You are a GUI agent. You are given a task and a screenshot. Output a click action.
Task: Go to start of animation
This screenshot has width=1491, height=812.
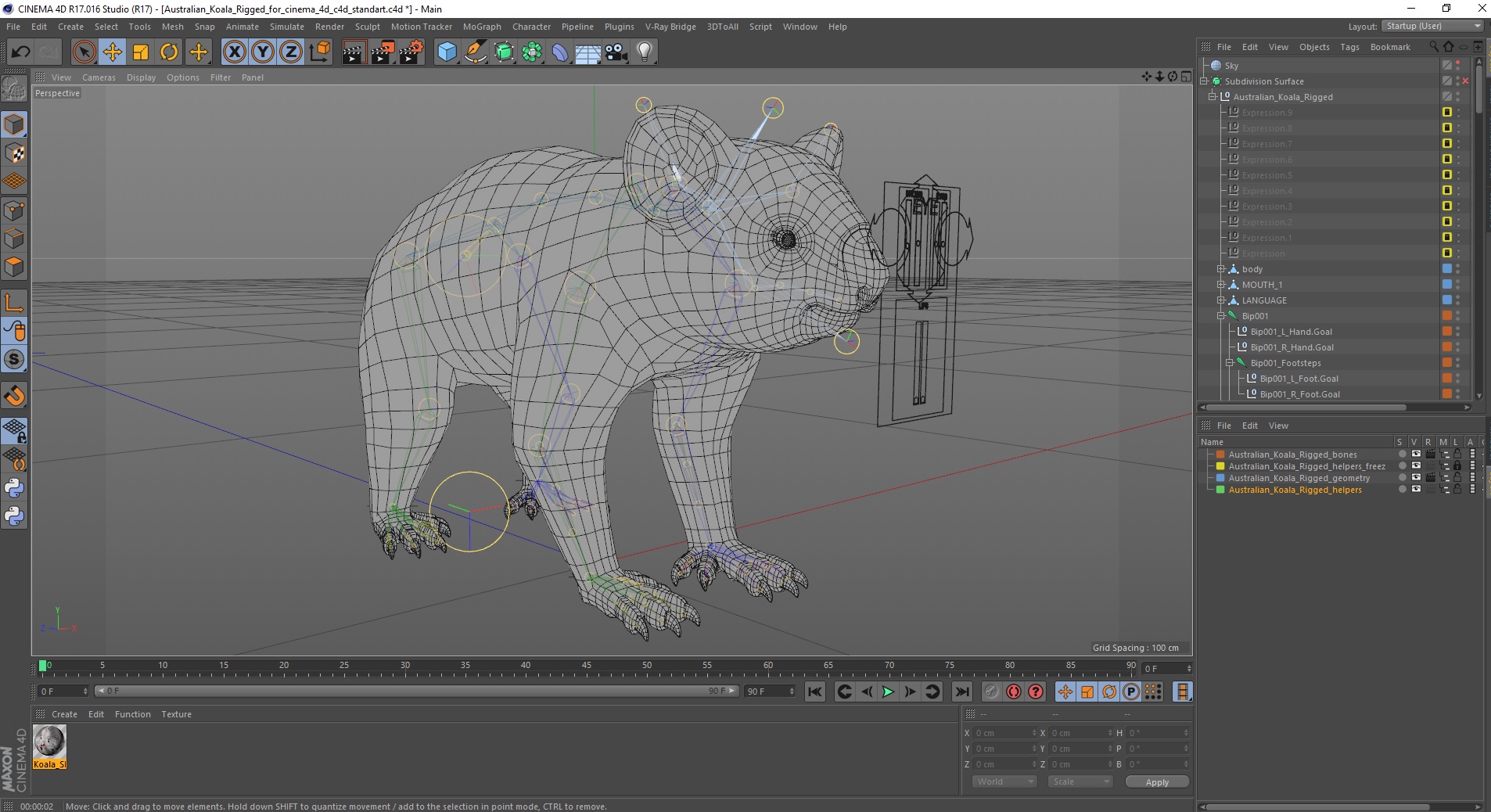click(815, 692)
